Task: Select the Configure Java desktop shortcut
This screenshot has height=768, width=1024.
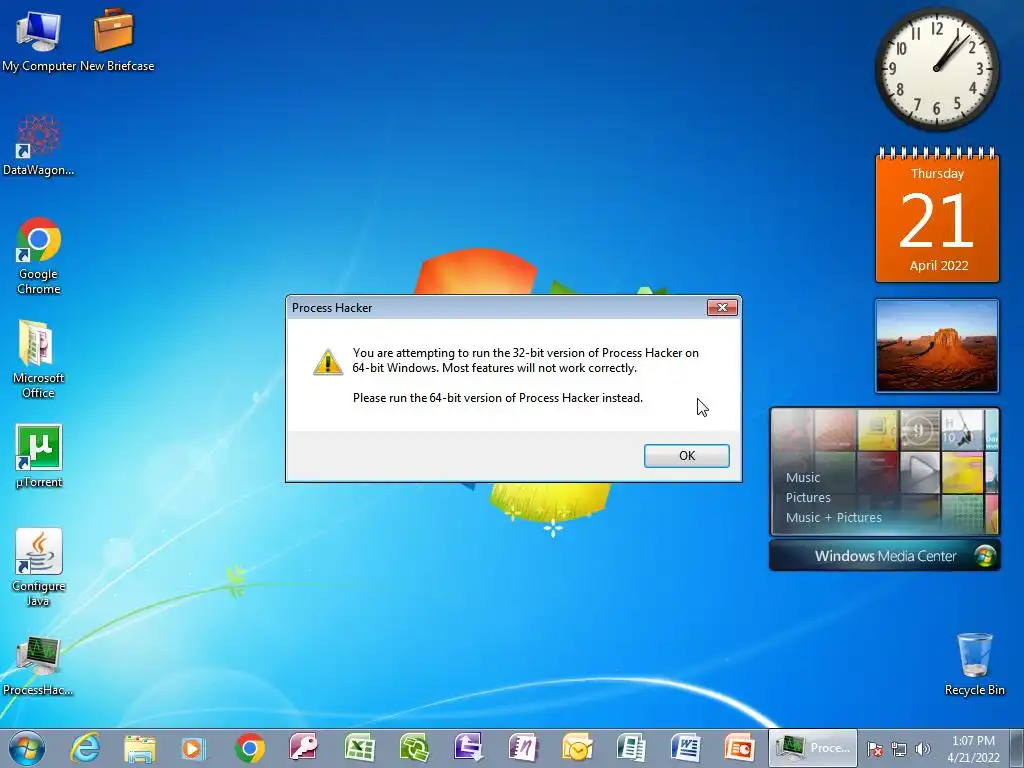Action: [x=39, y=567]
